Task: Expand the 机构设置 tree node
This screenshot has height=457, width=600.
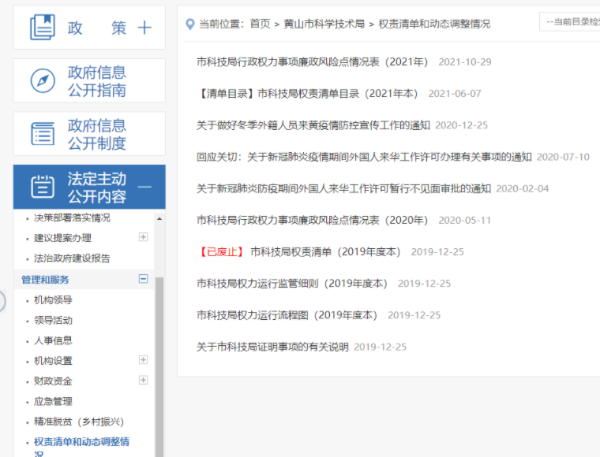Action: coord(143,360)
